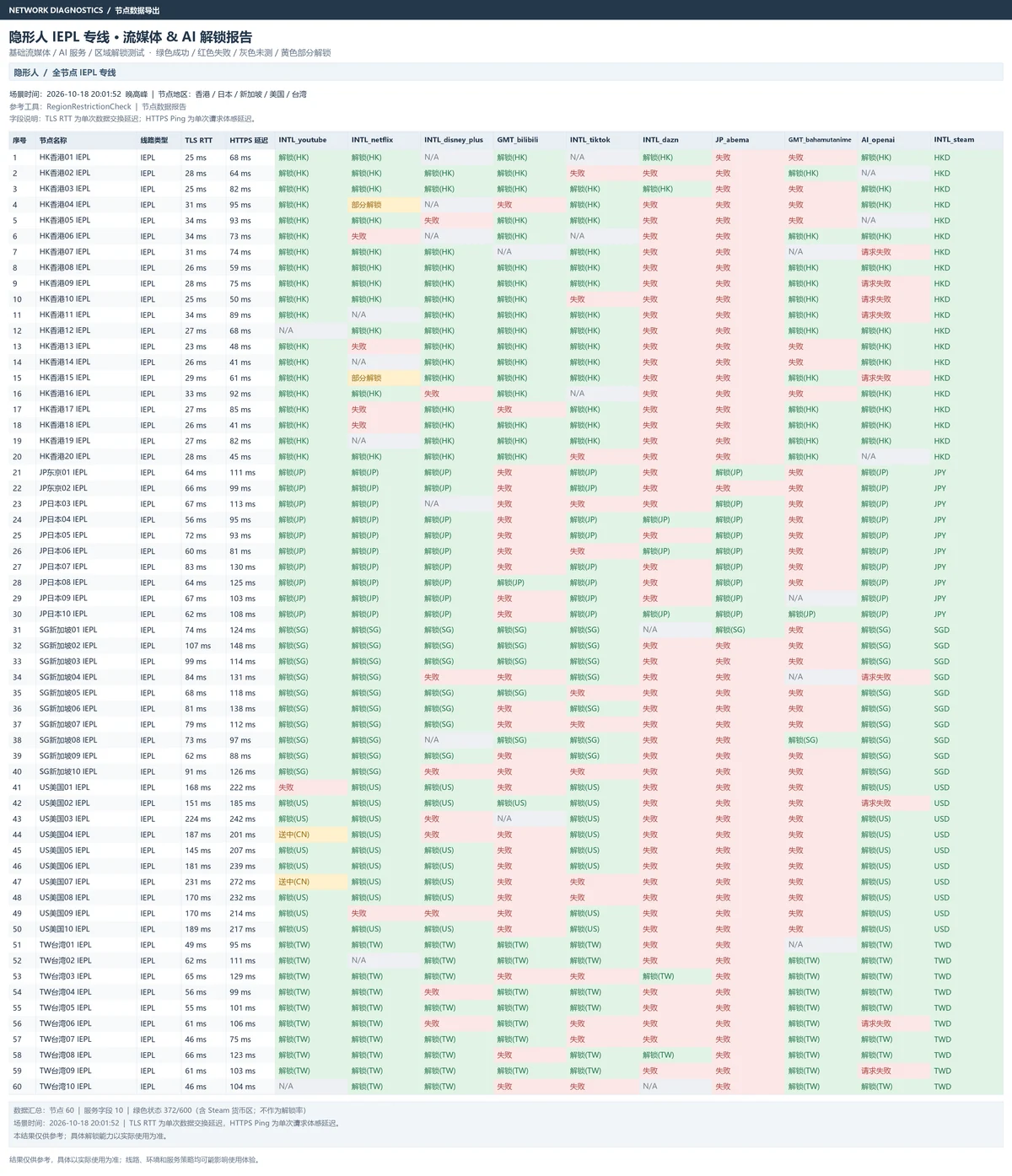Select the GMT_bilibili column header
Viewport: 1012px width, 1176px height.
pos(517,140)
